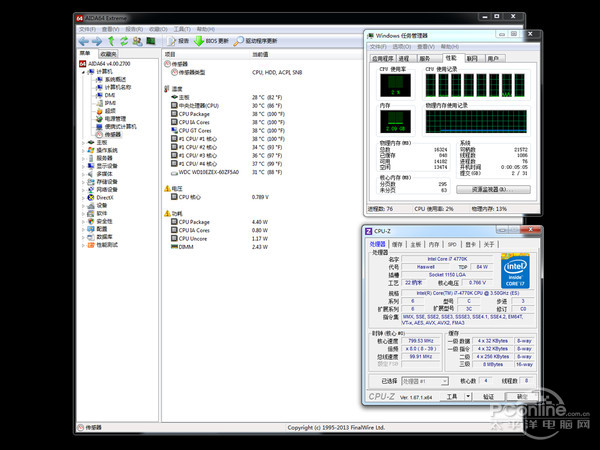600x450 pixels.
Task: Switch to CPU-Z 内存 tab
Action: (x=434, y=244)
